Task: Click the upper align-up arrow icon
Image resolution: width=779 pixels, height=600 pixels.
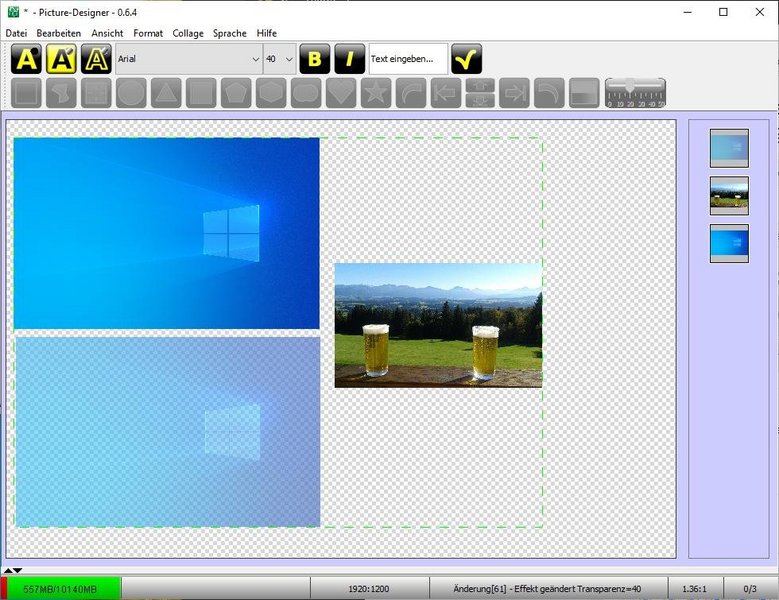Action: (x=480, y=85)
